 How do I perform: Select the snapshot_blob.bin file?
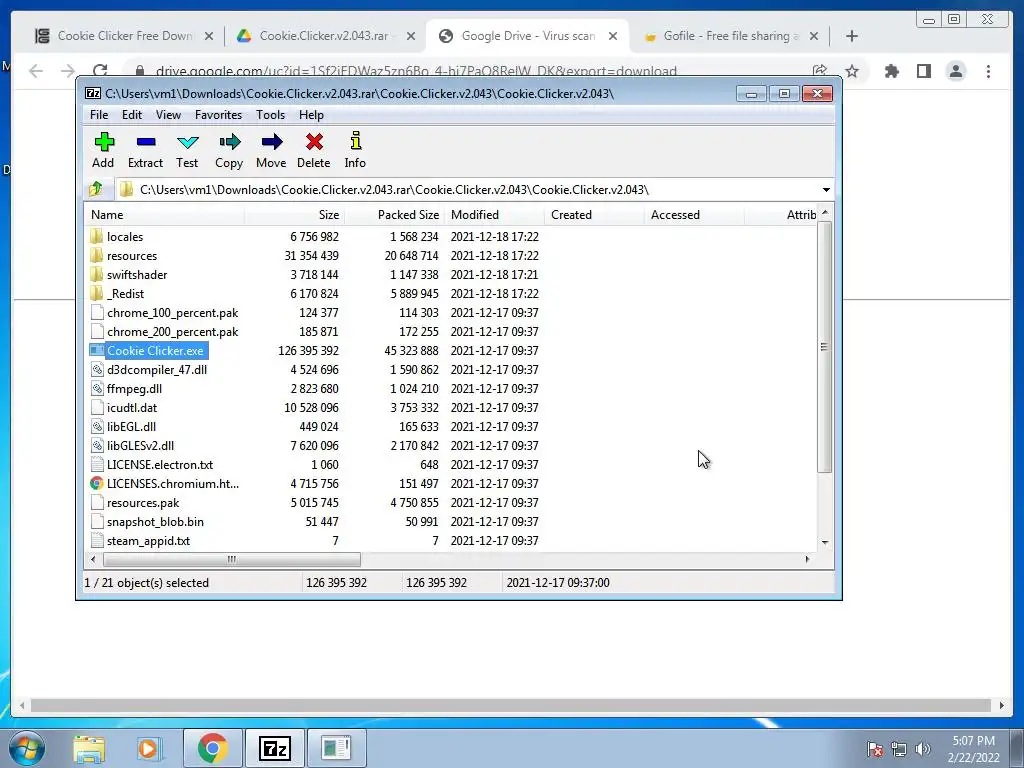point(155,521)
